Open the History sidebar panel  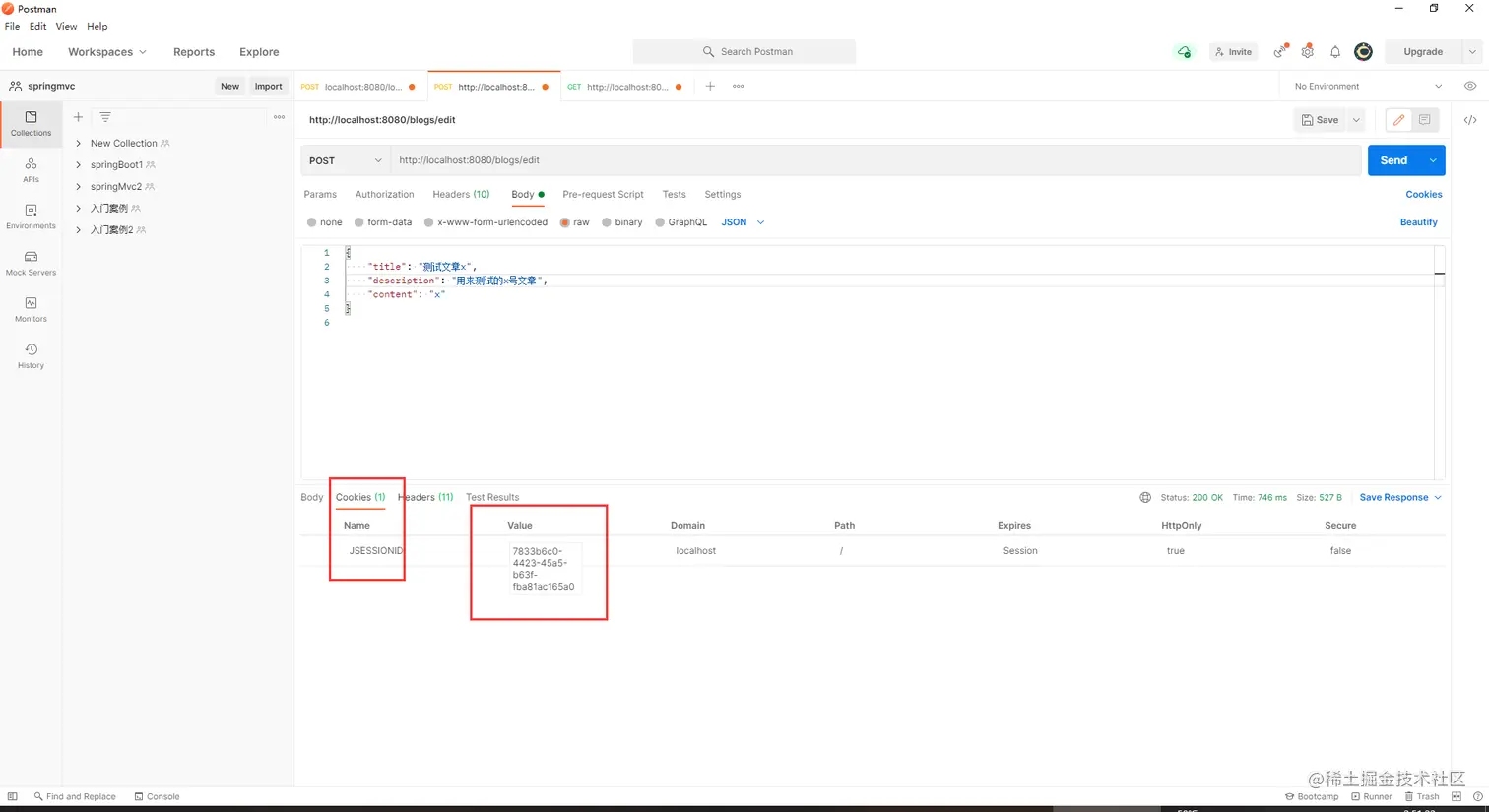click(31, 355)
